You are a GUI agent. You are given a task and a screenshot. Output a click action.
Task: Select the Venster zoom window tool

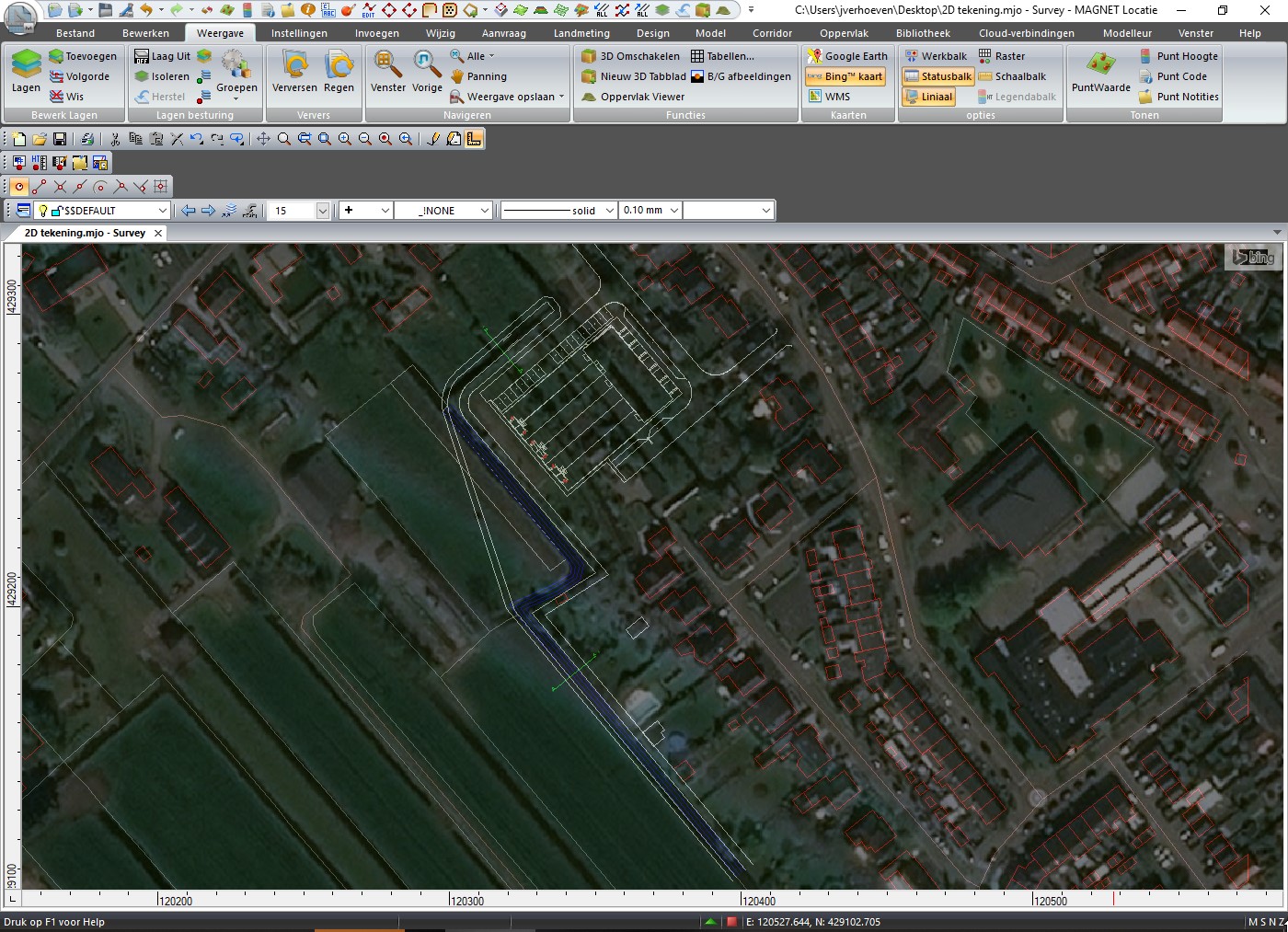[x=387, y=72]
